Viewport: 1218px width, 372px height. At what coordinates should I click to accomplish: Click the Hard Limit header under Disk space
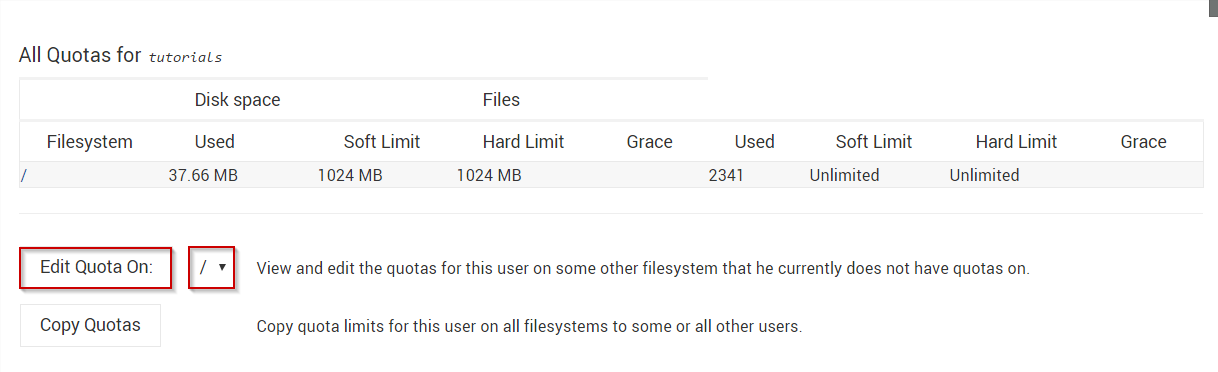[x=523, y=142]
